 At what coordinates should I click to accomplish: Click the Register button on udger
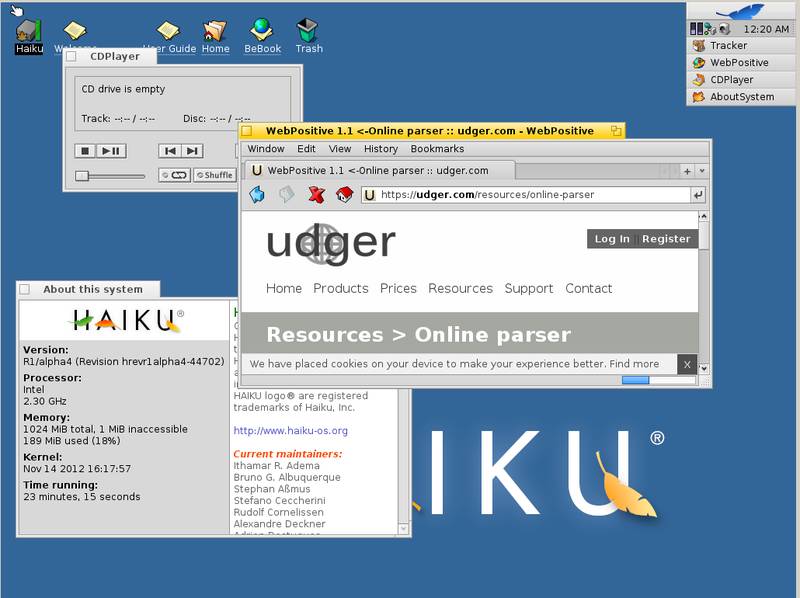666,239
